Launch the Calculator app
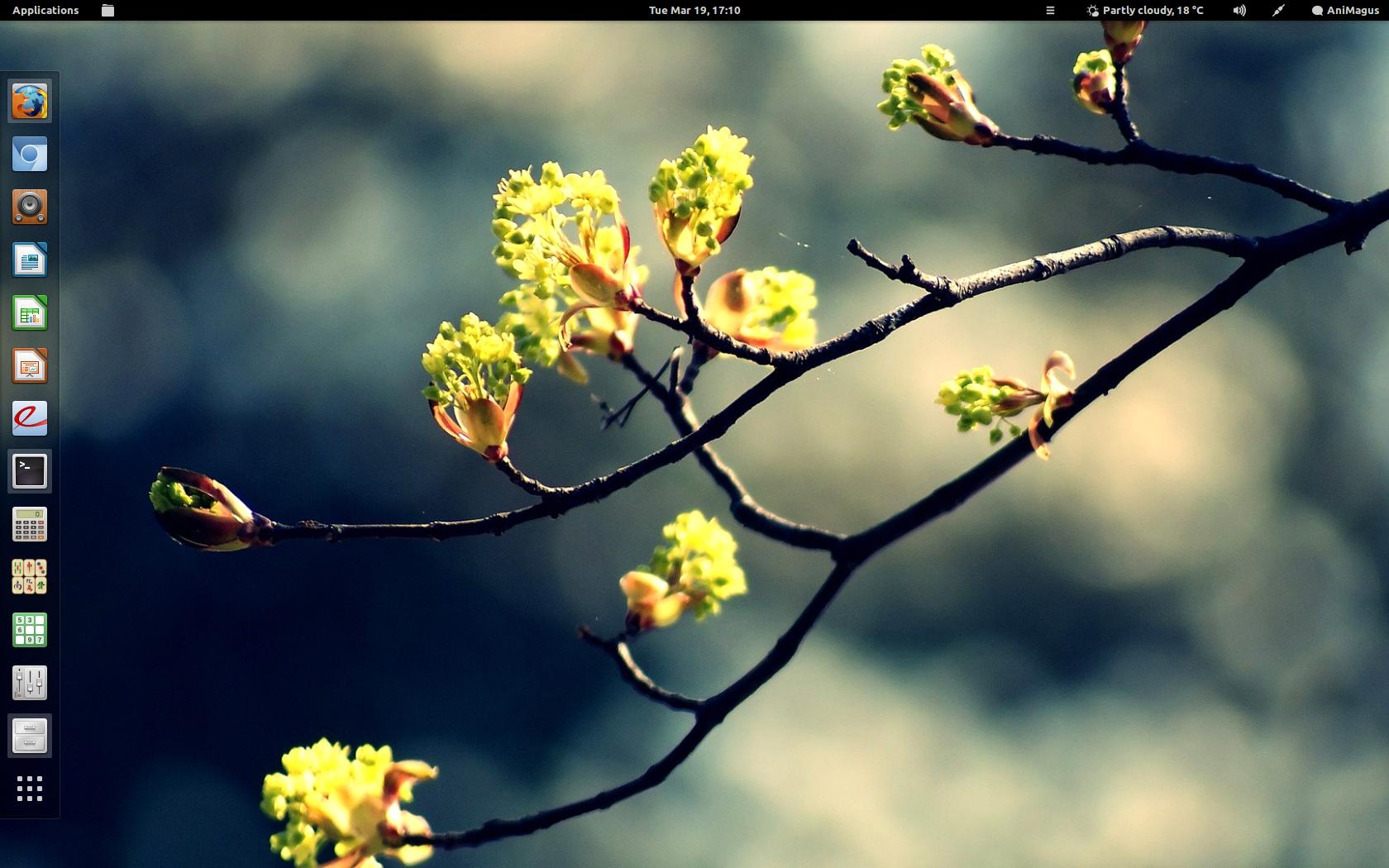This screenshot has height=868, width=1389. click(x=30, y=525)
